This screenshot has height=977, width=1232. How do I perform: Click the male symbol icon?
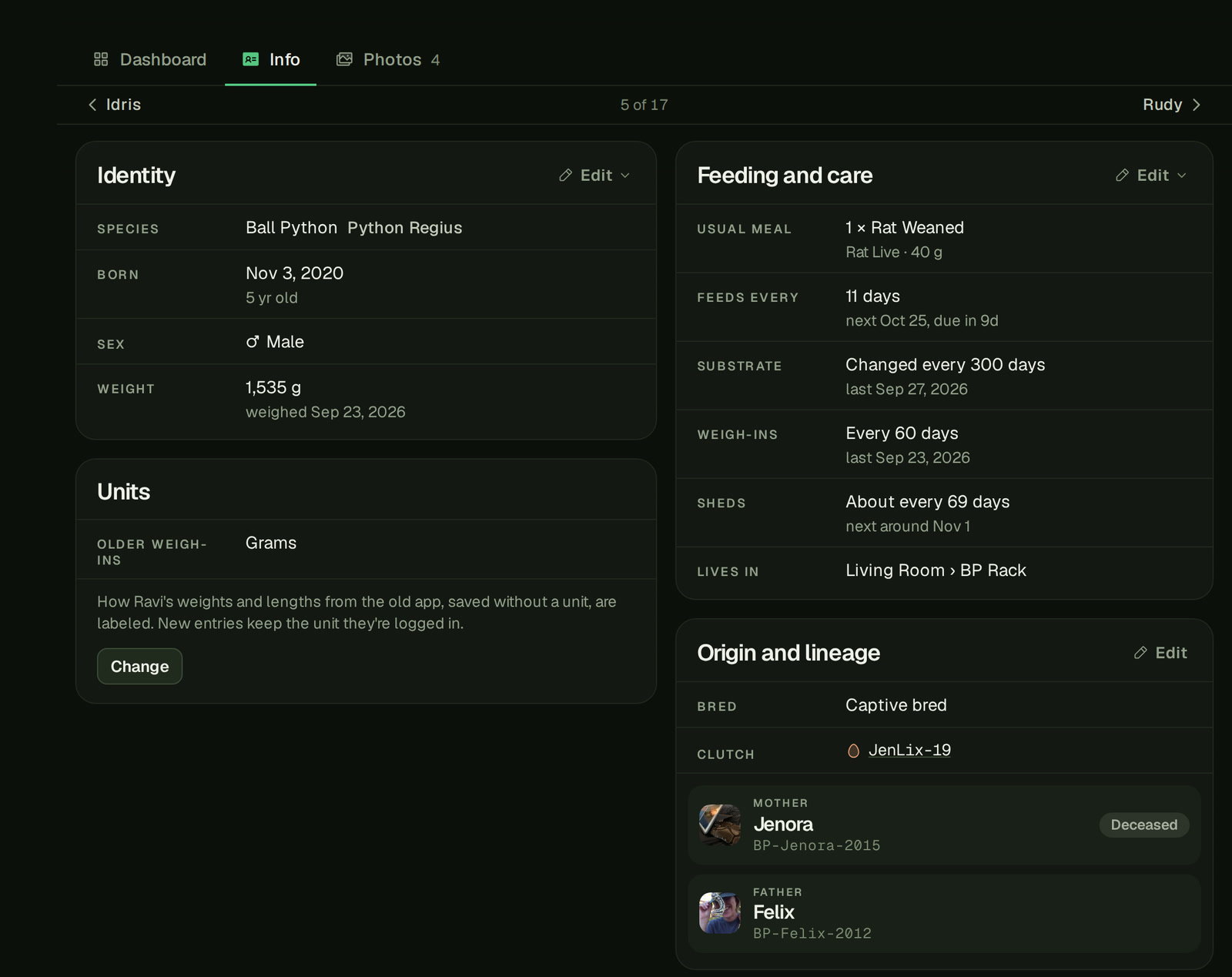click(253, 342)
